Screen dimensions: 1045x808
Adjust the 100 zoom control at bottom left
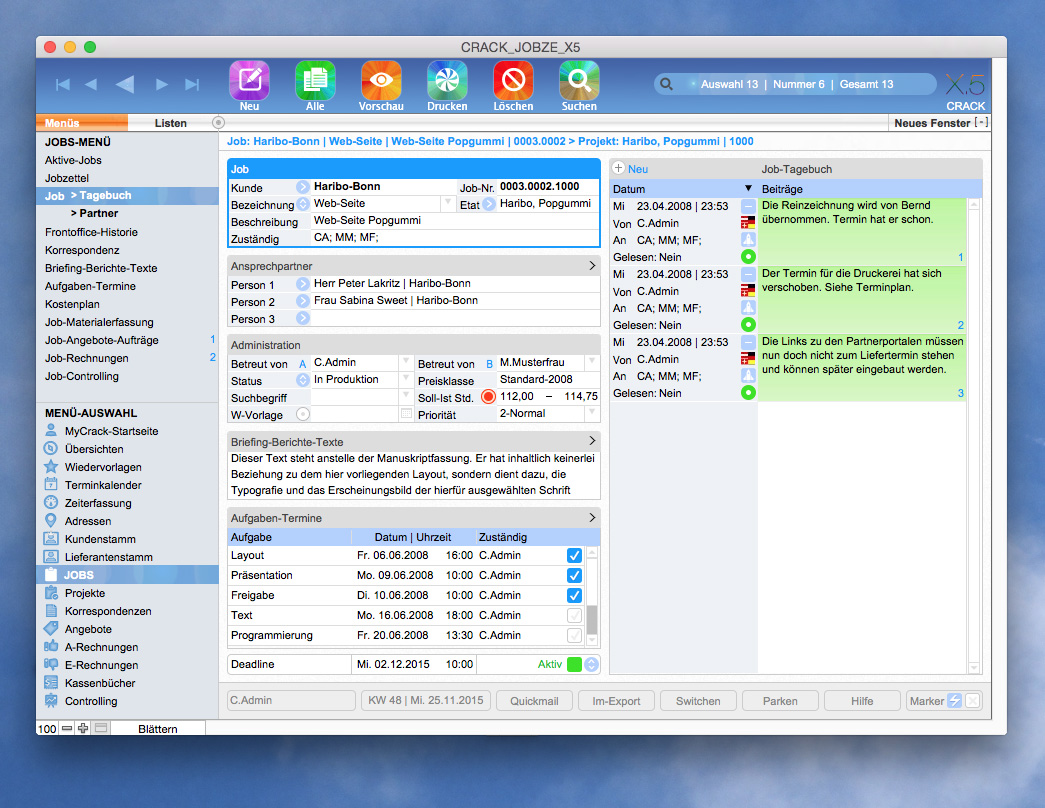click(46, 728)
